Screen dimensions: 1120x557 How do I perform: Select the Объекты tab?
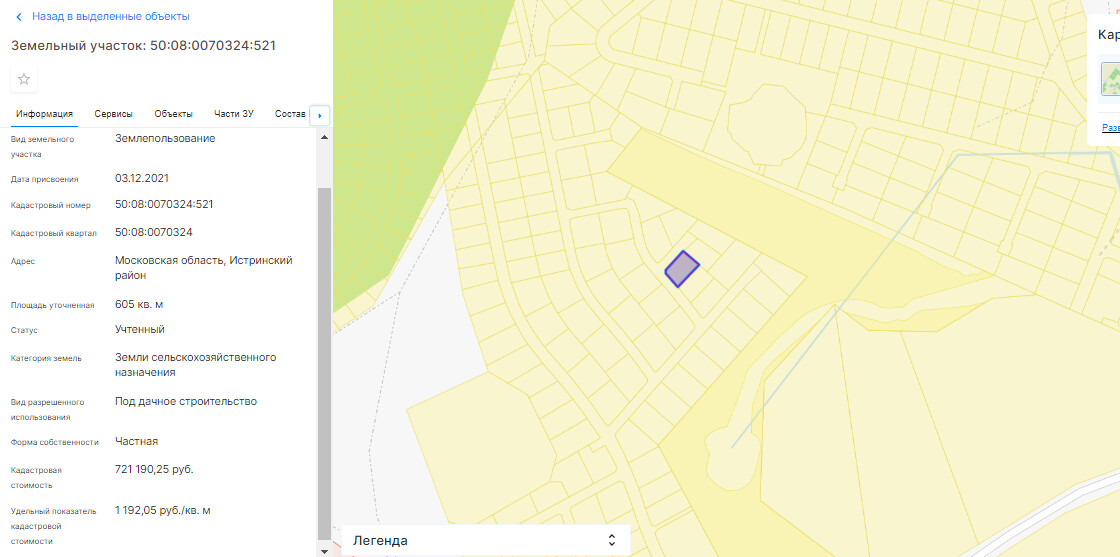(x=173, y=114)
